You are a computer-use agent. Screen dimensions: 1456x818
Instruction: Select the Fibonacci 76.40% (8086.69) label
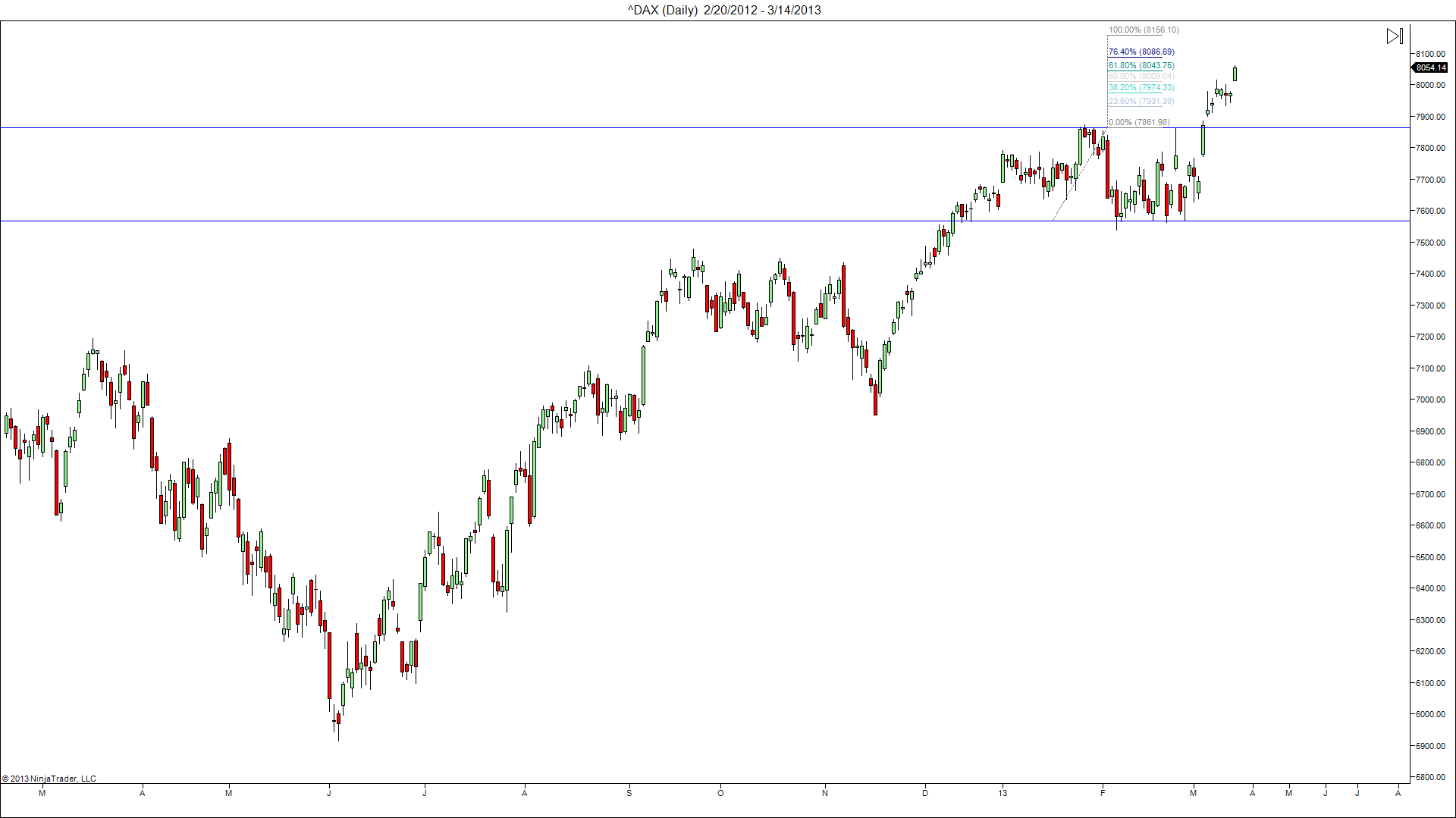click(1141, 52)
